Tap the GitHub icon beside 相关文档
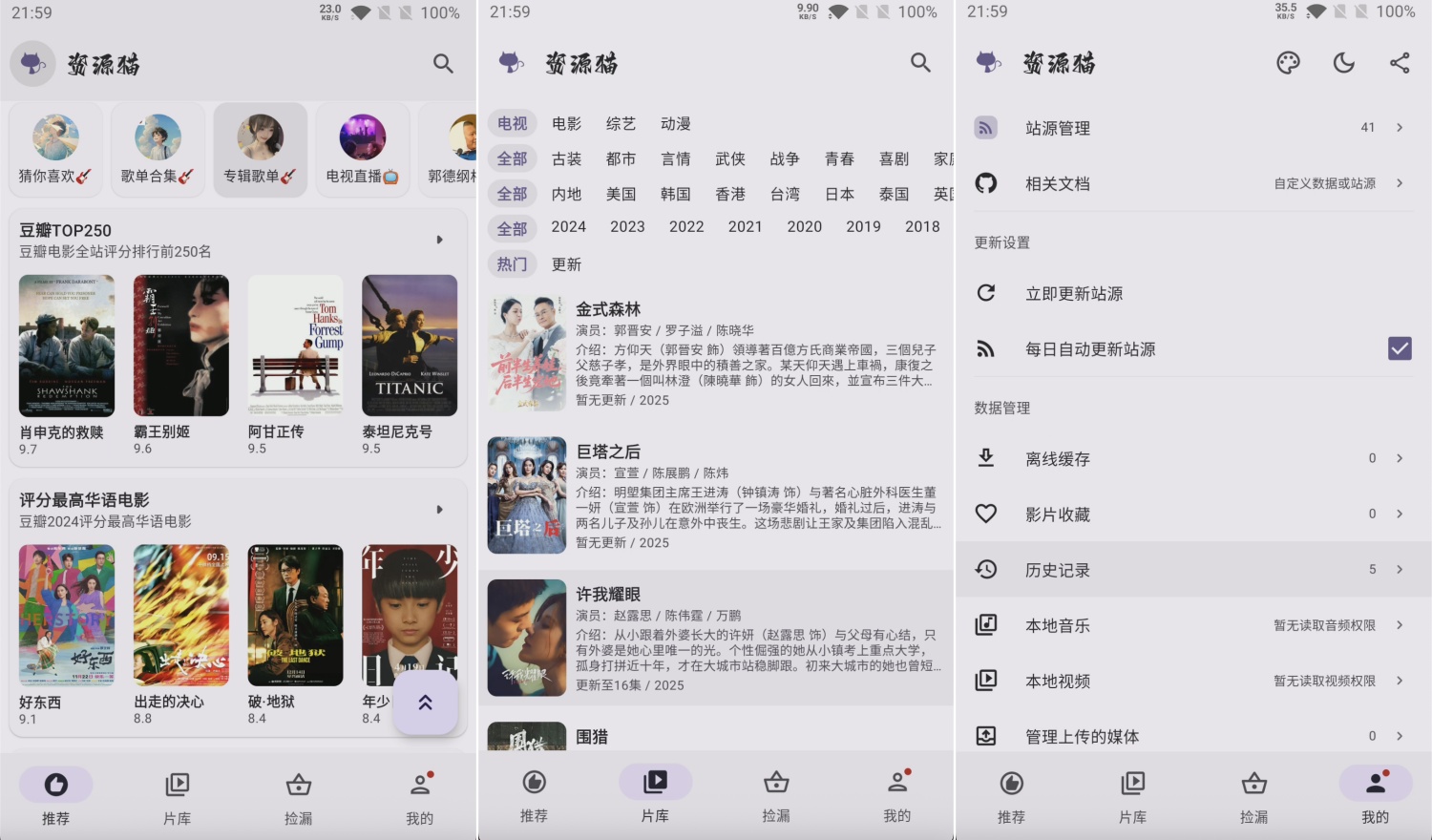The width and height of the screenshot is (1432, 840). pos(986,183)
